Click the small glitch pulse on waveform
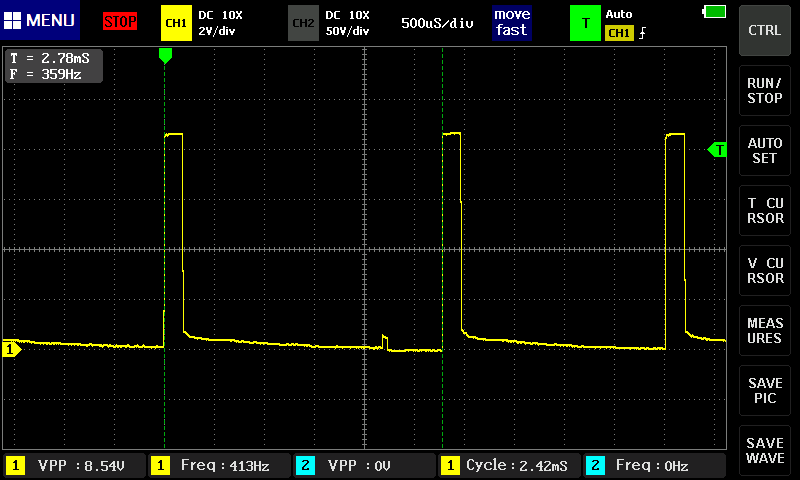The image size is (800, 480). pos(385,342)
